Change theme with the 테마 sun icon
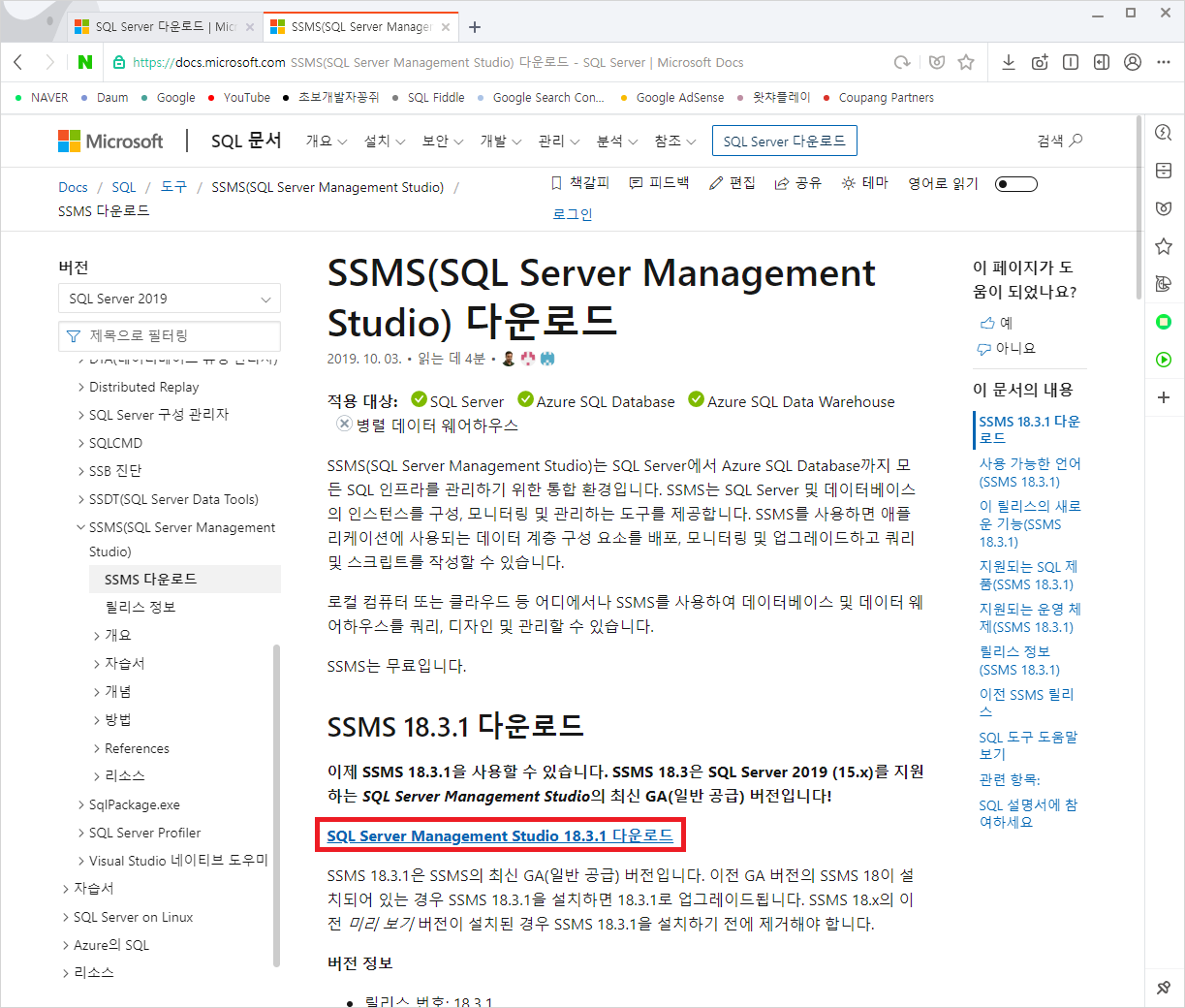 point(864,182)
